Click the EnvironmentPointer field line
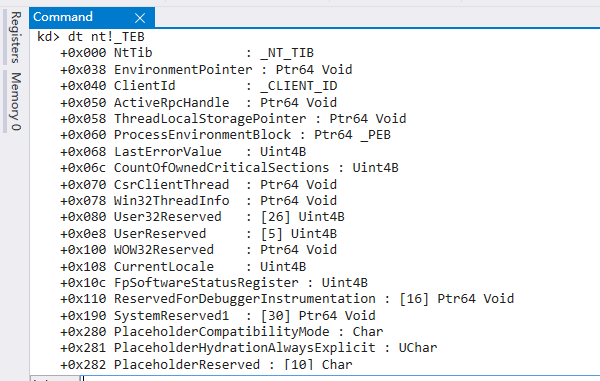Screen dimensions: 600x381 tap(206, 70)
